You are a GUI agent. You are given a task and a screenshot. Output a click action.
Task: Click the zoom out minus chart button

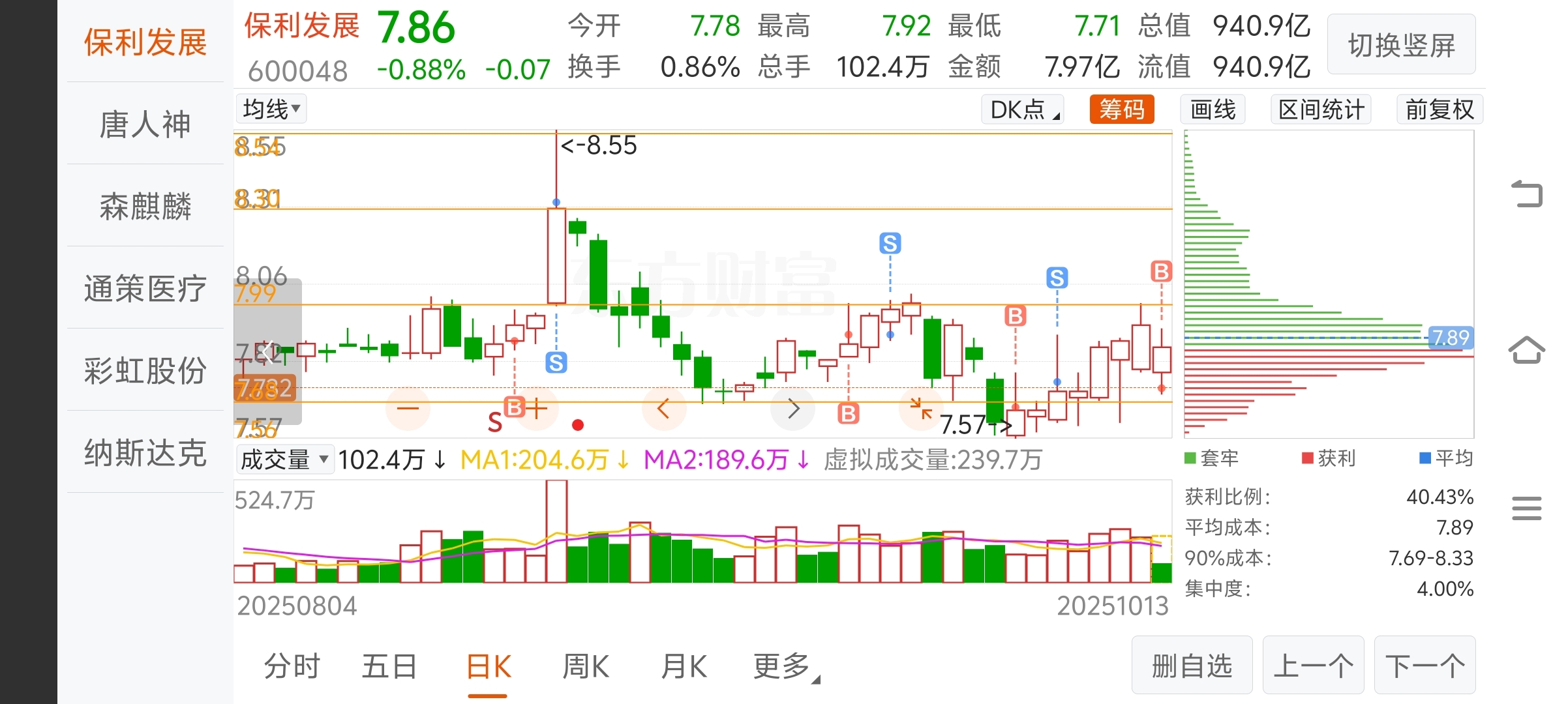click(x=408, y=409)
